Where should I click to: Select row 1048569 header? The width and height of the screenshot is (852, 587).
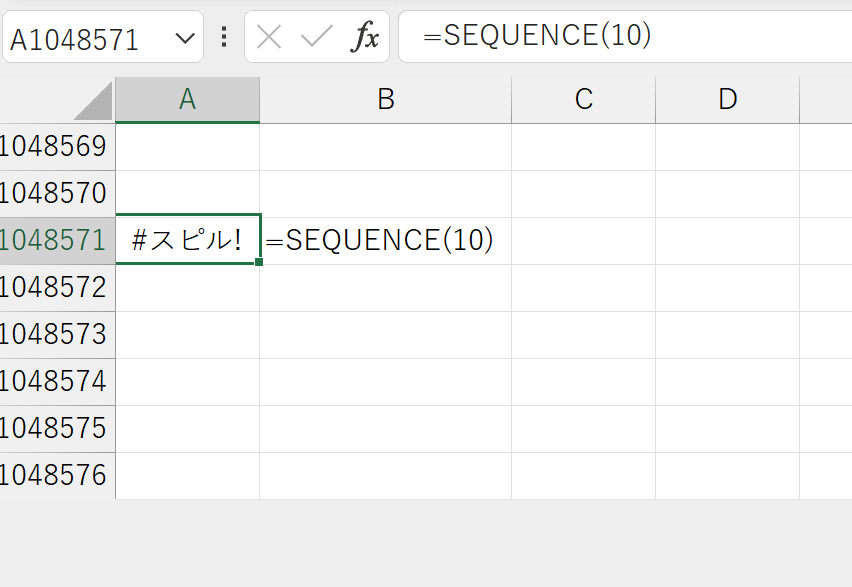tap(57, 147)
